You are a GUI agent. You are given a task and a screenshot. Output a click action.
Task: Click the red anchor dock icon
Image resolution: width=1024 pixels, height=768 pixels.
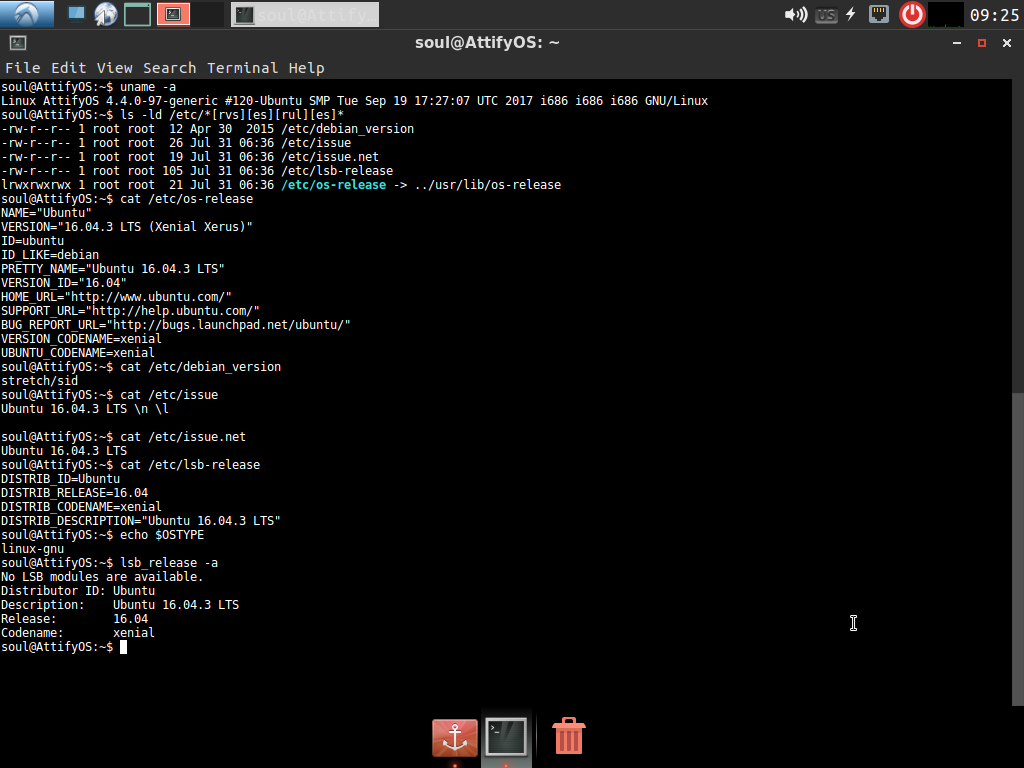tap(455, 737)
